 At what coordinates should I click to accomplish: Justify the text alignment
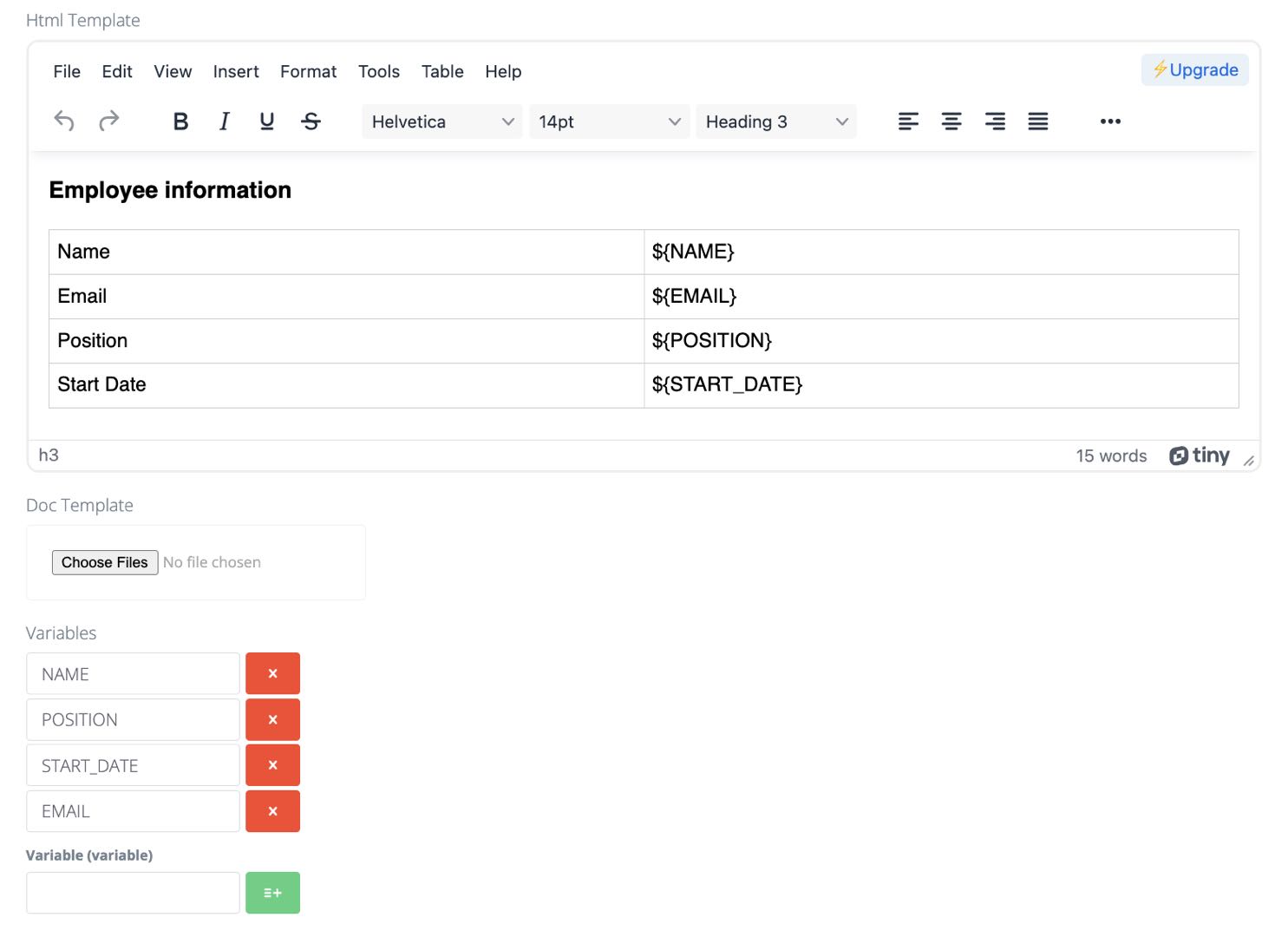point(1038,121)
